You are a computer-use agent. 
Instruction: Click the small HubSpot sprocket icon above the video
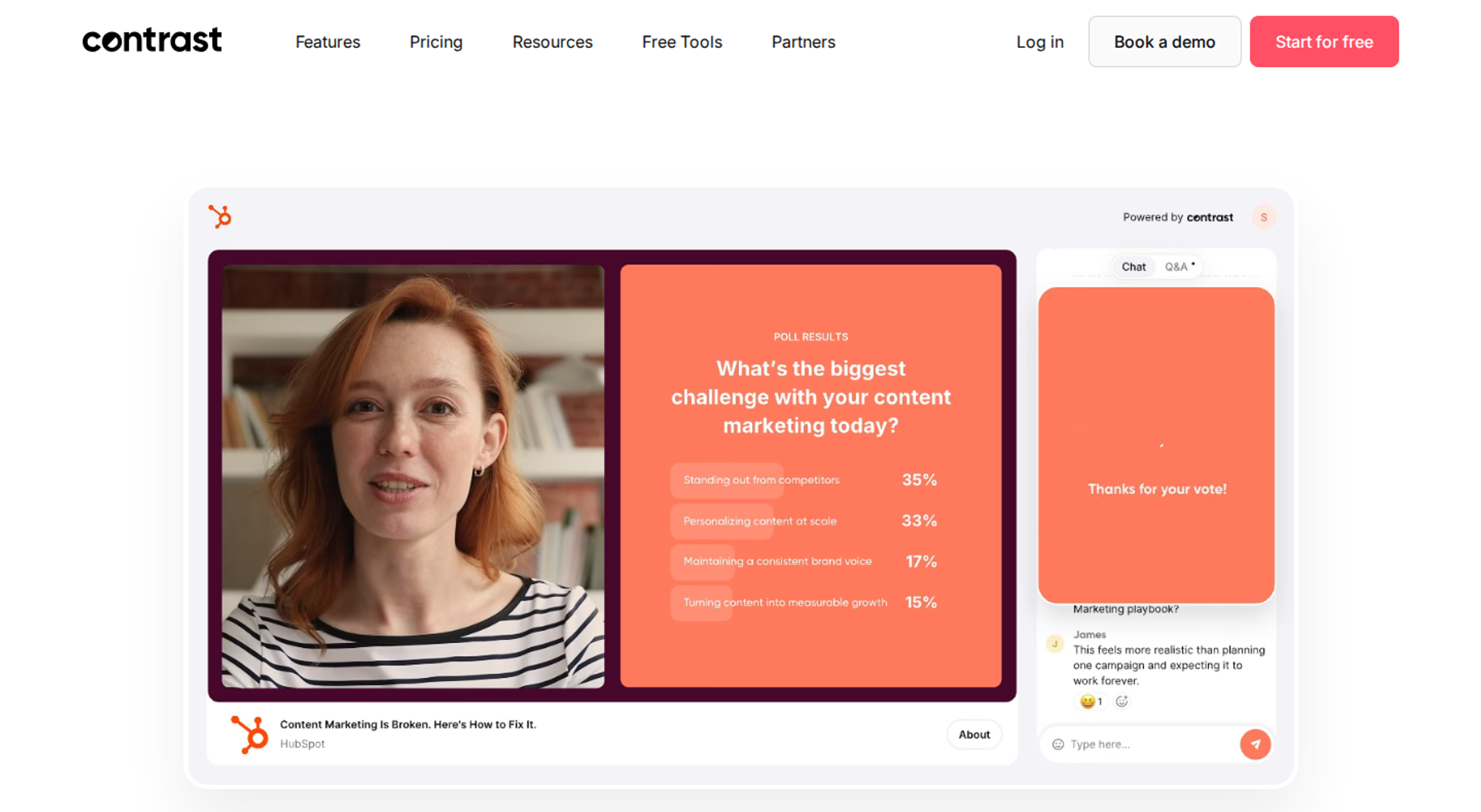[220, 217]
